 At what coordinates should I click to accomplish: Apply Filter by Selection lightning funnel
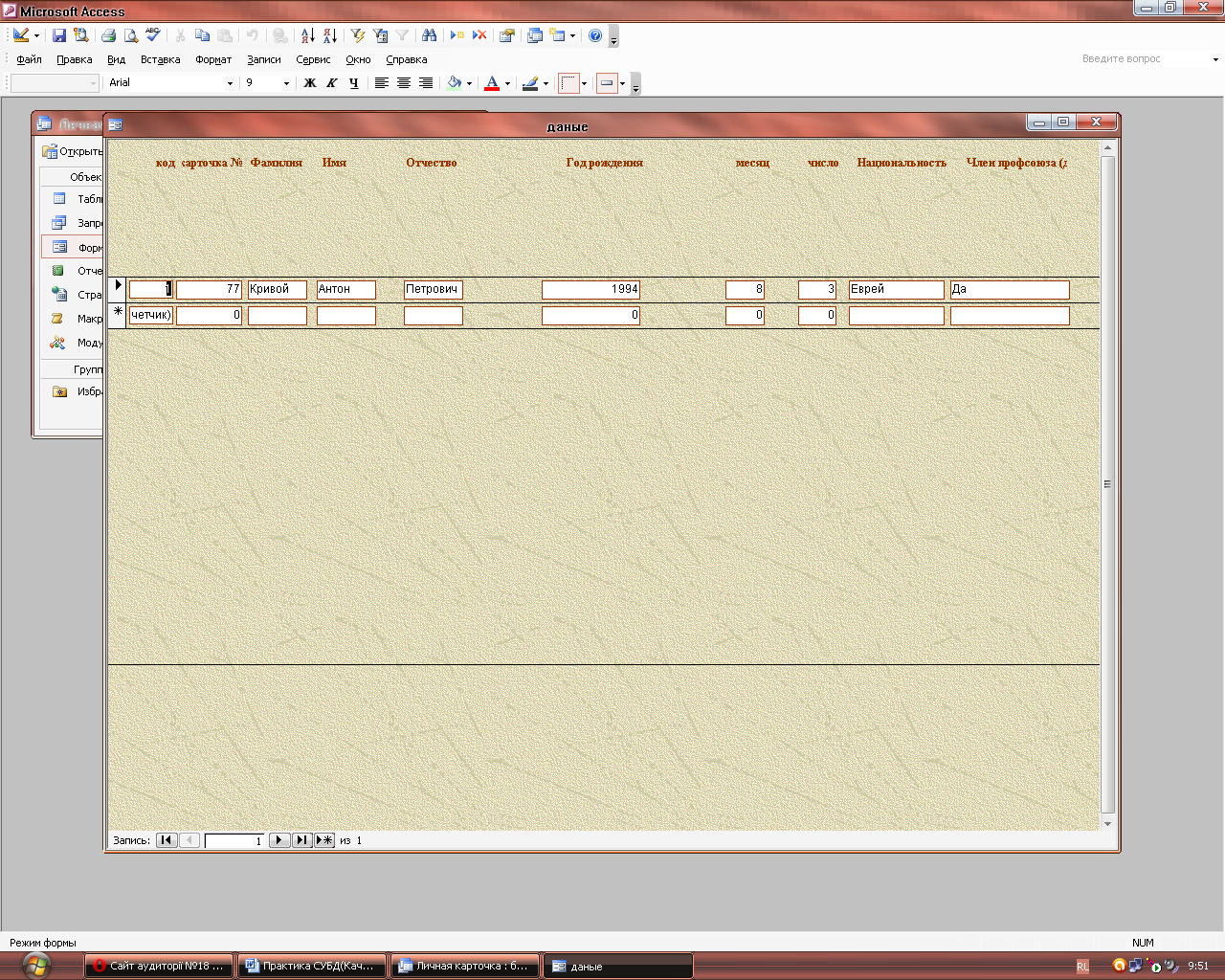tap(358, 35)
